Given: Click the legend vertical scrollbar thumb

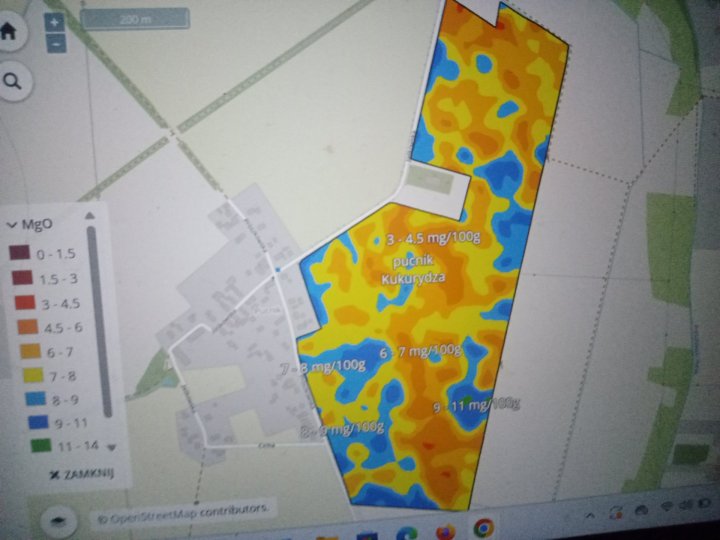Looking at the screenshot, I should (92, 300).
